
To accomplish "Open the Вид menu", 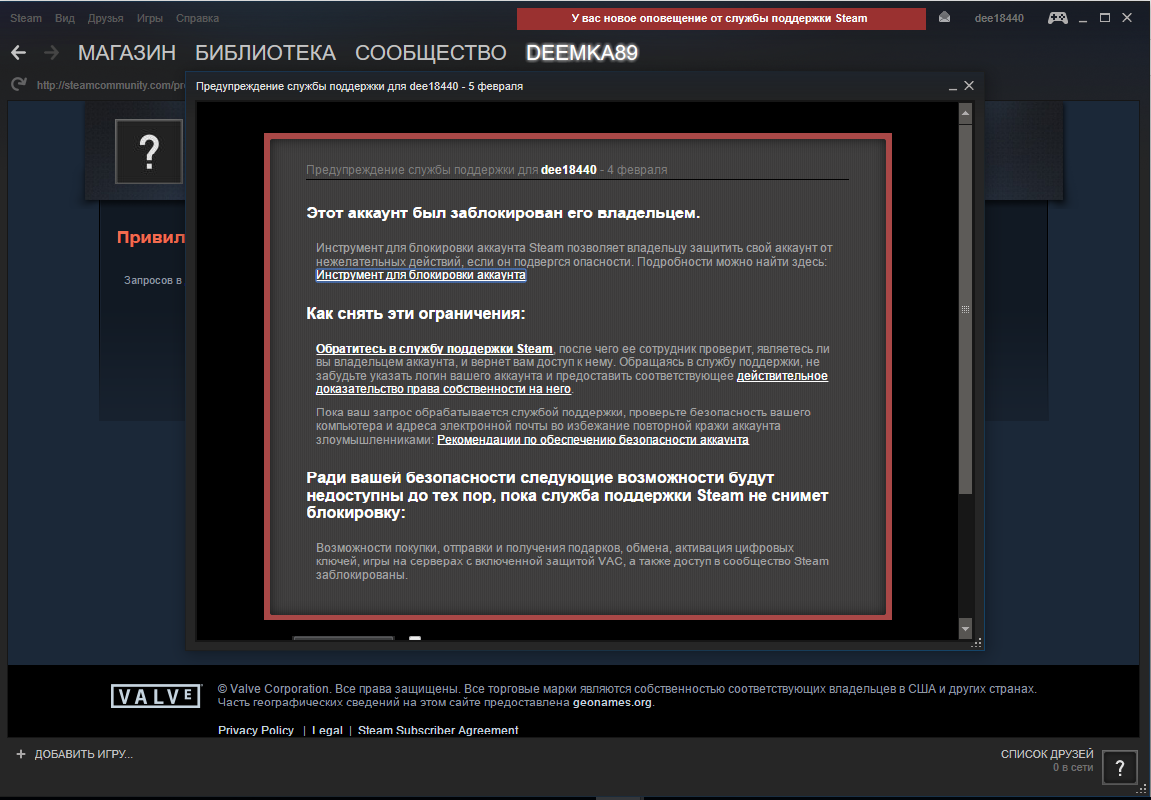I will (x=65, y=18).
